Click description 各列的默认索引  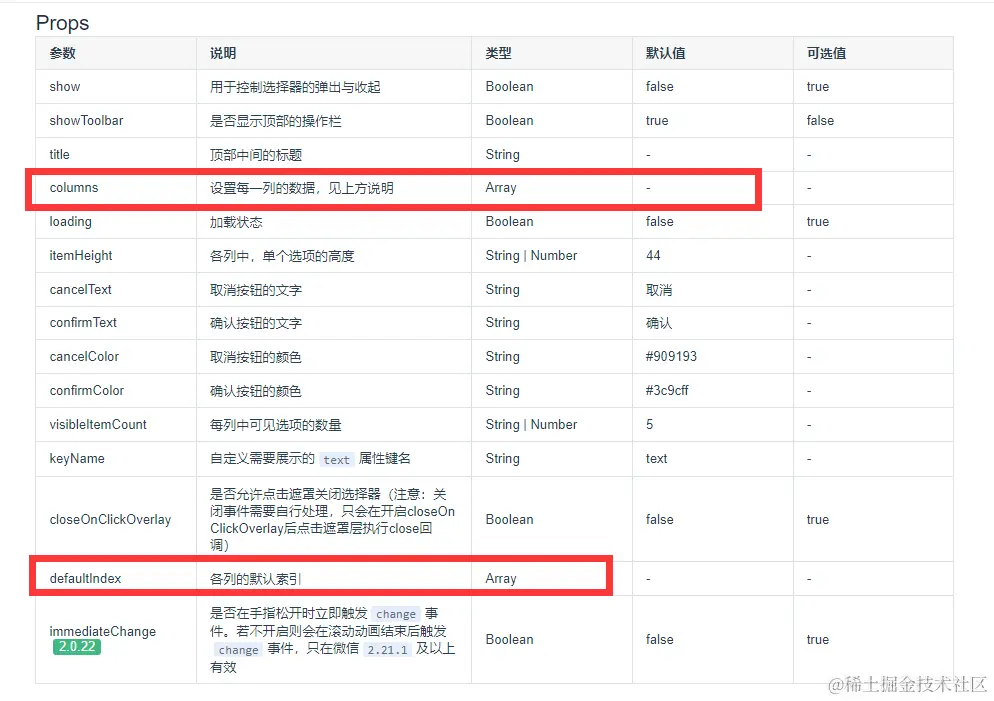click(x=255, y=579)
